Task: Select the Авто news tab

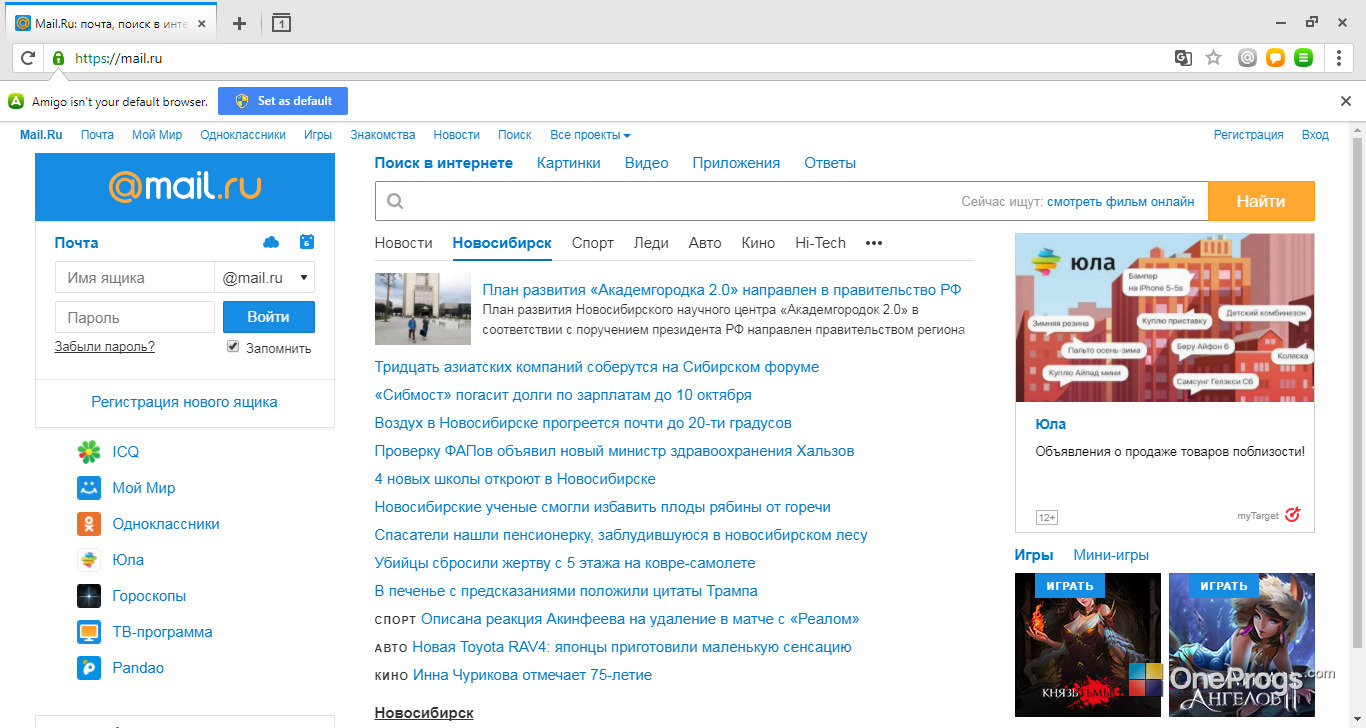Action: [705, 243]
